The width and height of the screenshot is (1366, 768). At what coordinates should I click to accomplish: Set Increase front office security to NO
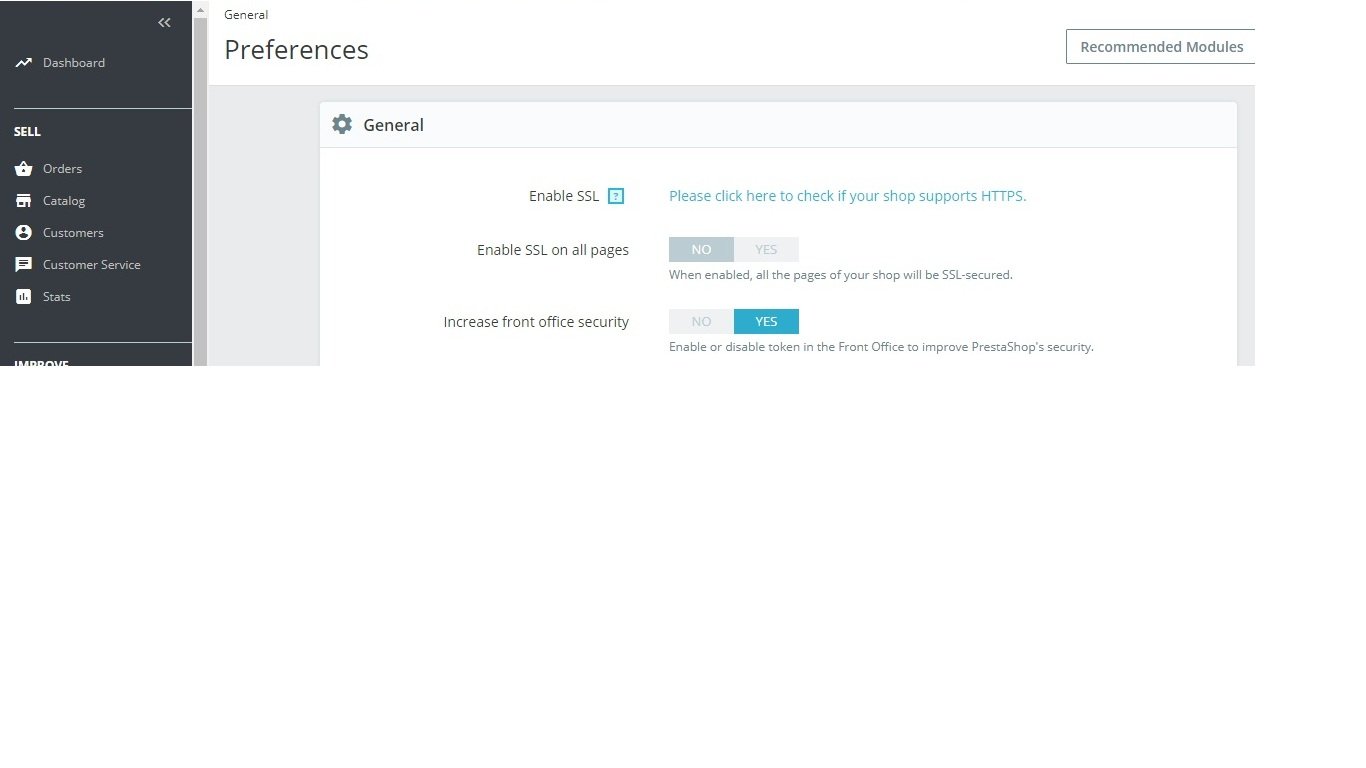pyautogui.click(x=701, y=322)
